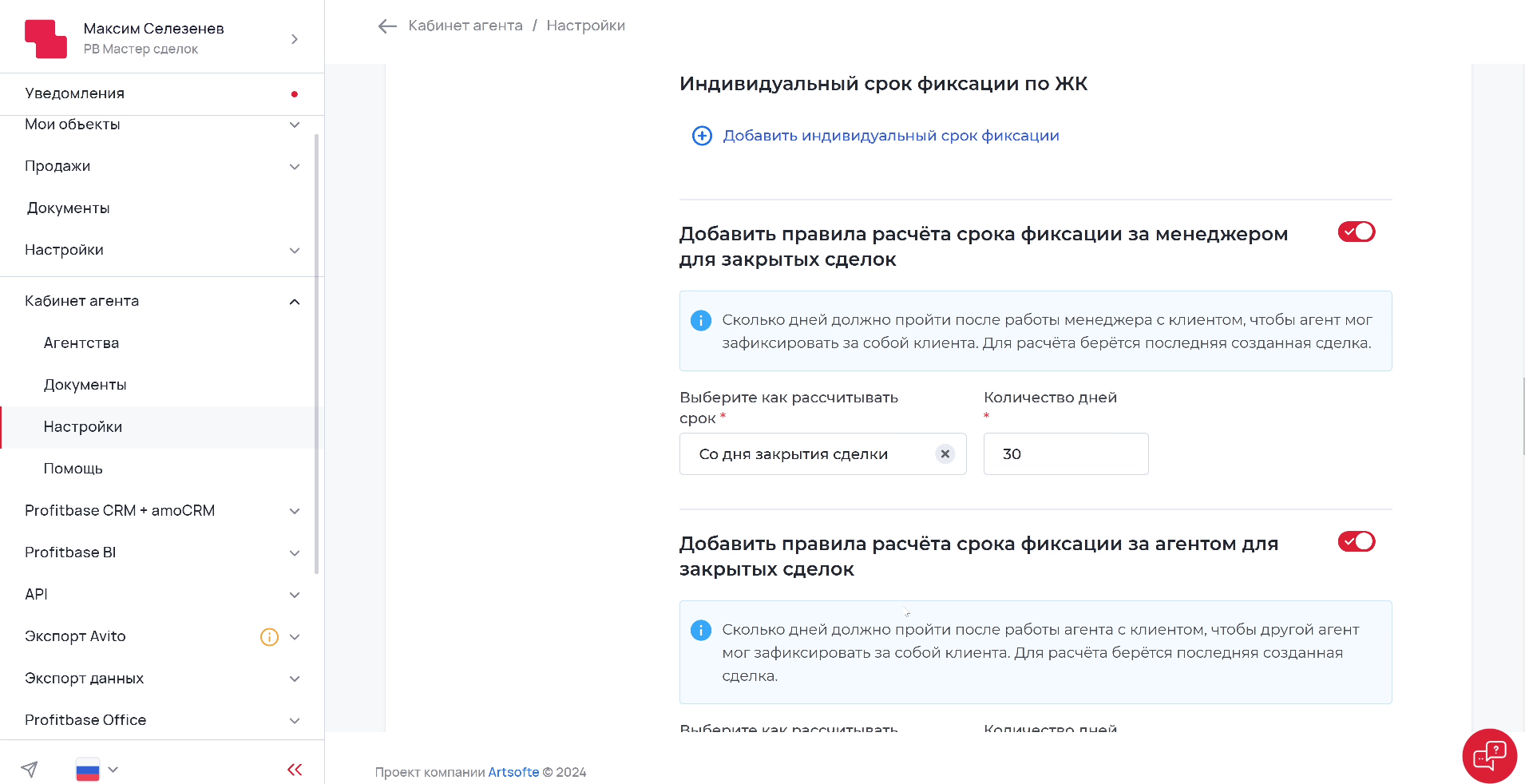
Task: Click the sidebar vertical scrollbar
Action: [x=317, y=354]
